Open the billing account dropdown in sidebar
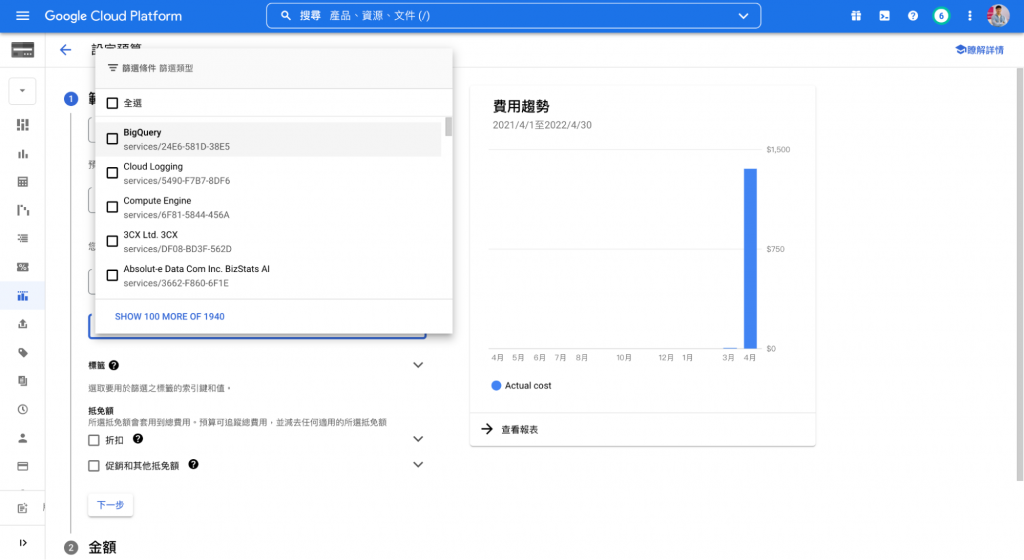Viewport: 1024px width, 560px height. [x=22, y=91]
